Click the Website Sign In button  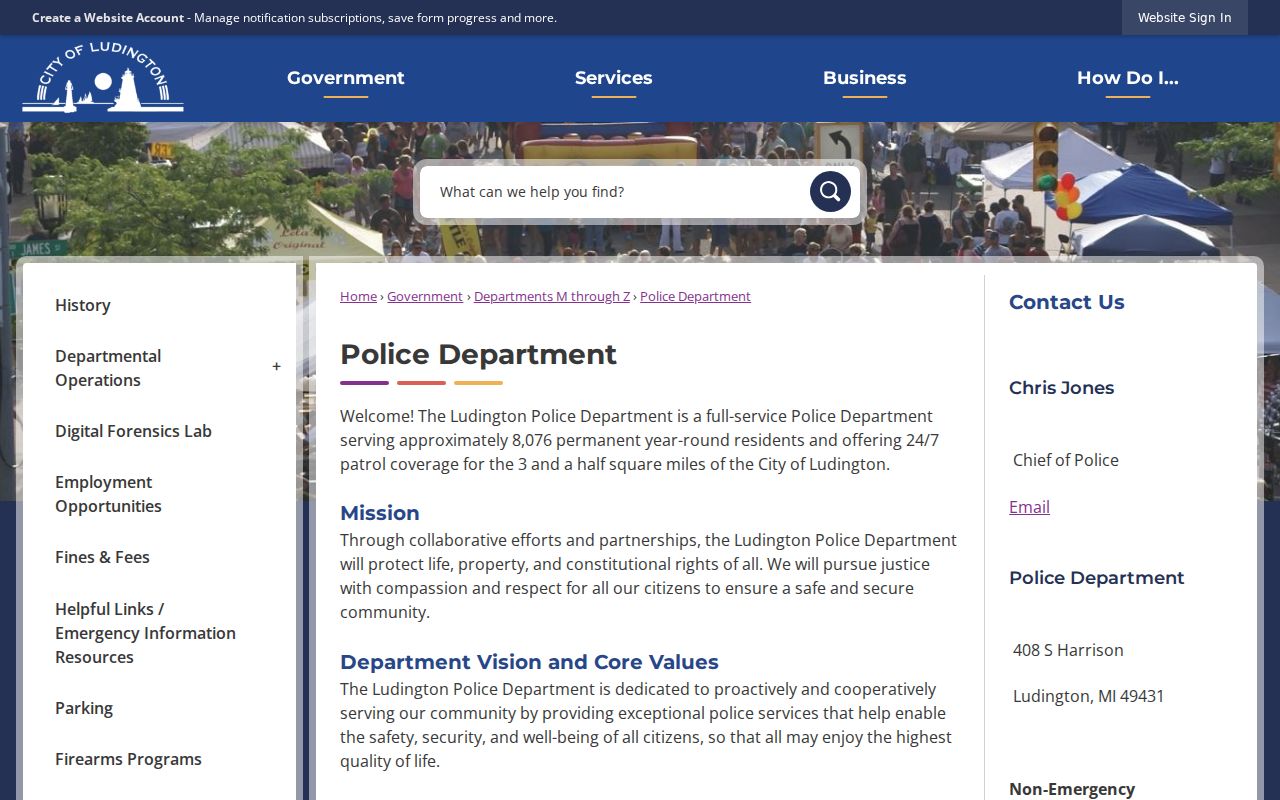1185,17
